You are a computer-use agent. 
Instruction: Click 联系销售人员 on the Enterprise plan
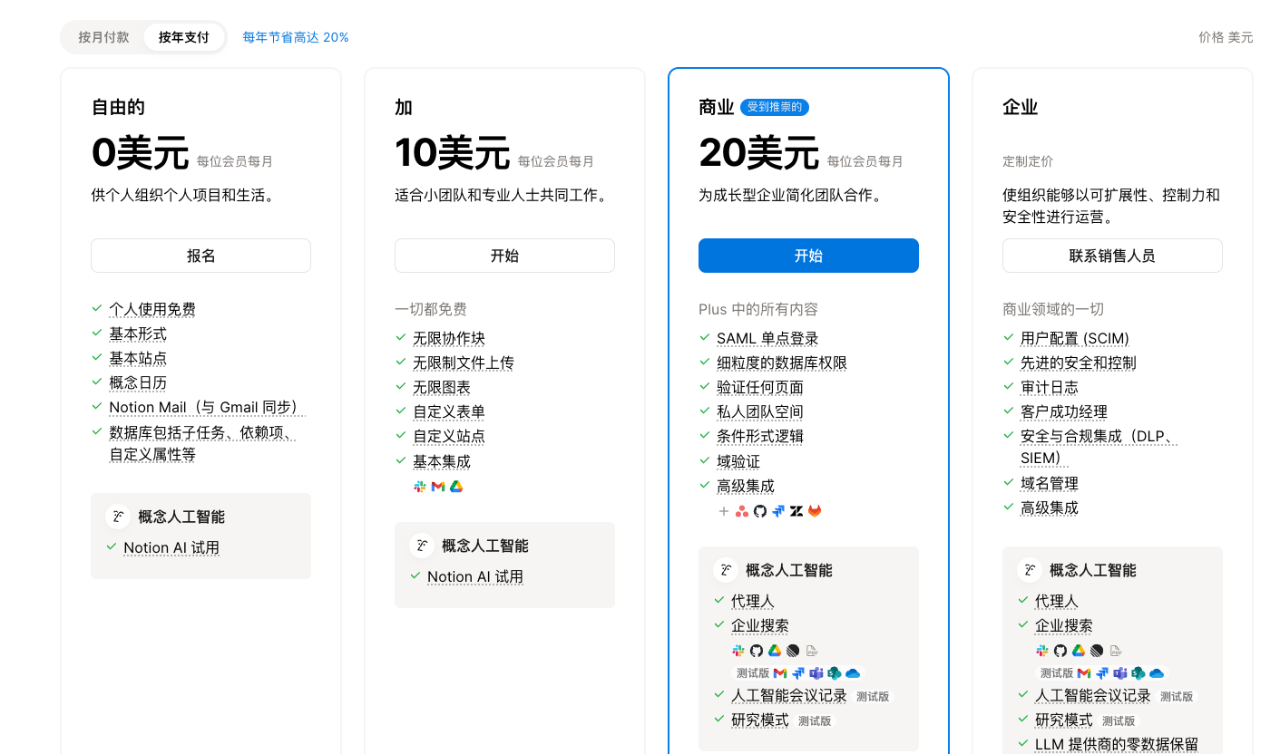point(1112,255)
